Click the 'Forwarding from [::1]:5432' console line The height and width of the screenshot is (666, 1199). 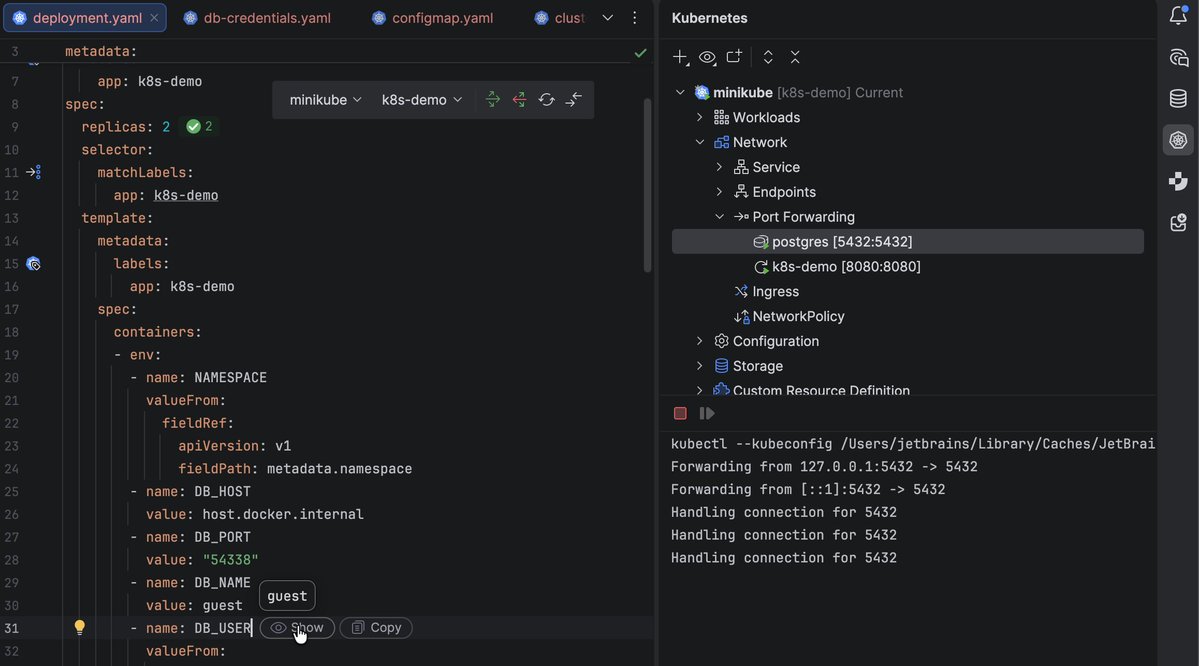tap(808, 489)
